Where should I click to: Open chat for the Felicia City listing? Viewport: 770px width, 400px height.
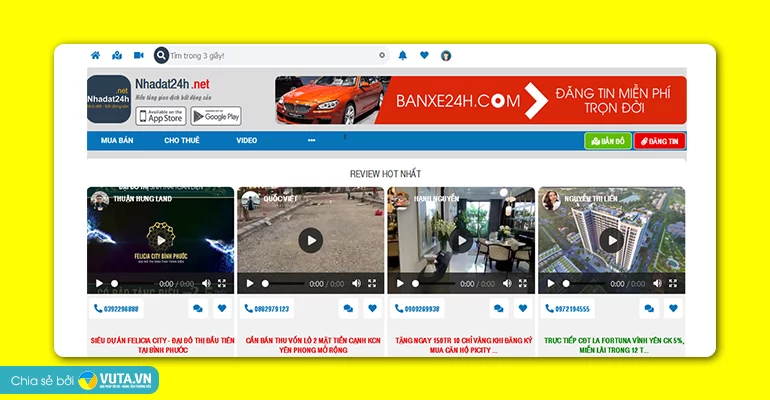point(198,309)
